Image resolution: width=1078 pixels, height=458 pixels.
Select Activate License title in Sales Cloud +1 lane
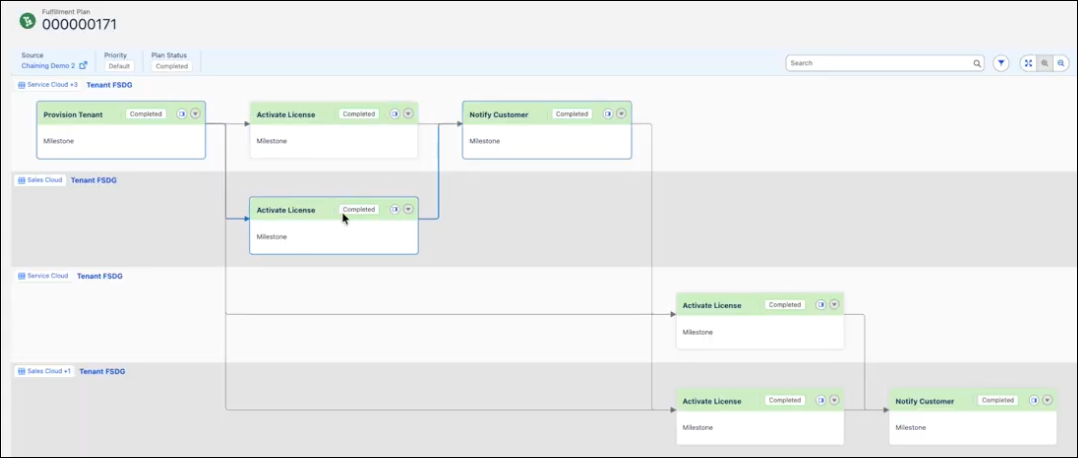pyautogui.click(x=712, y=401)
